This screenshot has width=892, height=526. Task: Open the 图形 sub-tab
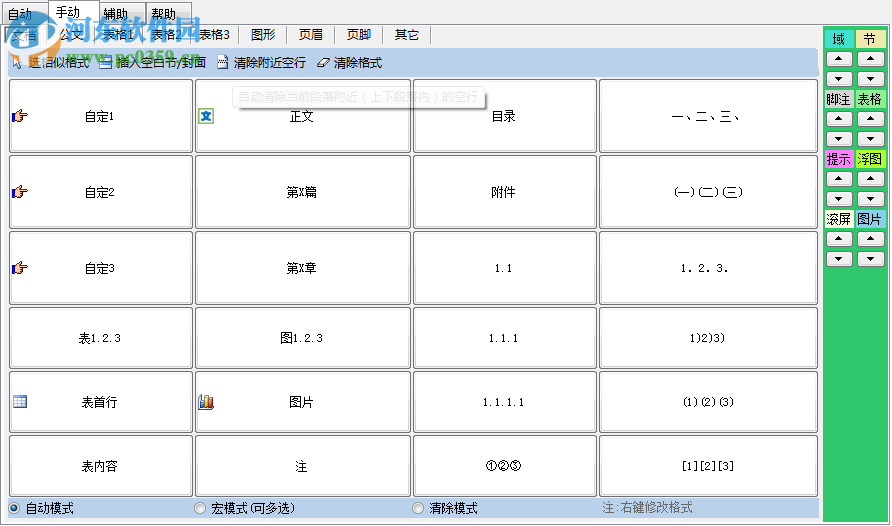pyautogui.click(x=263, y=35)
